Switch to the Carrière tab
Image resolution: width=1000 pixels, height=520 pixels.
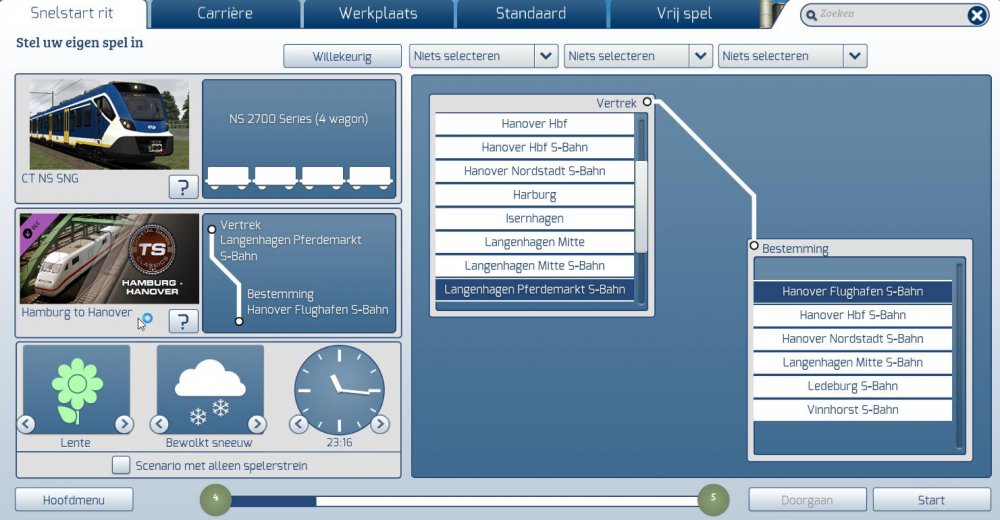tap(224, 14)
